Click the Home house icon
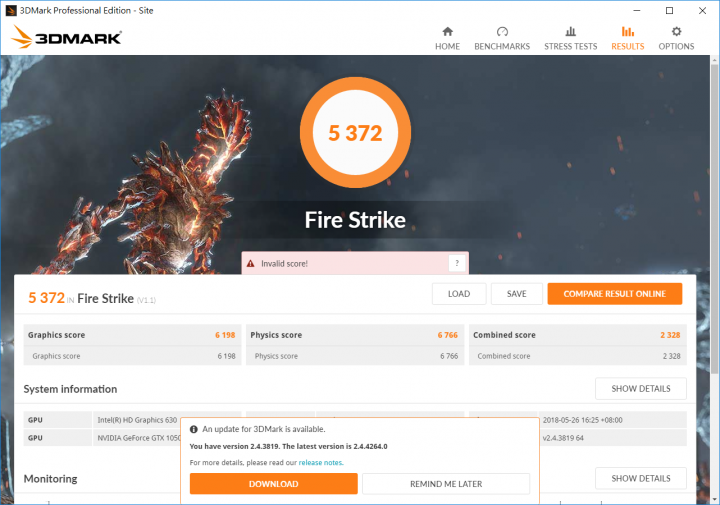Viewport: 720px width, 505px height. [447, 31]
